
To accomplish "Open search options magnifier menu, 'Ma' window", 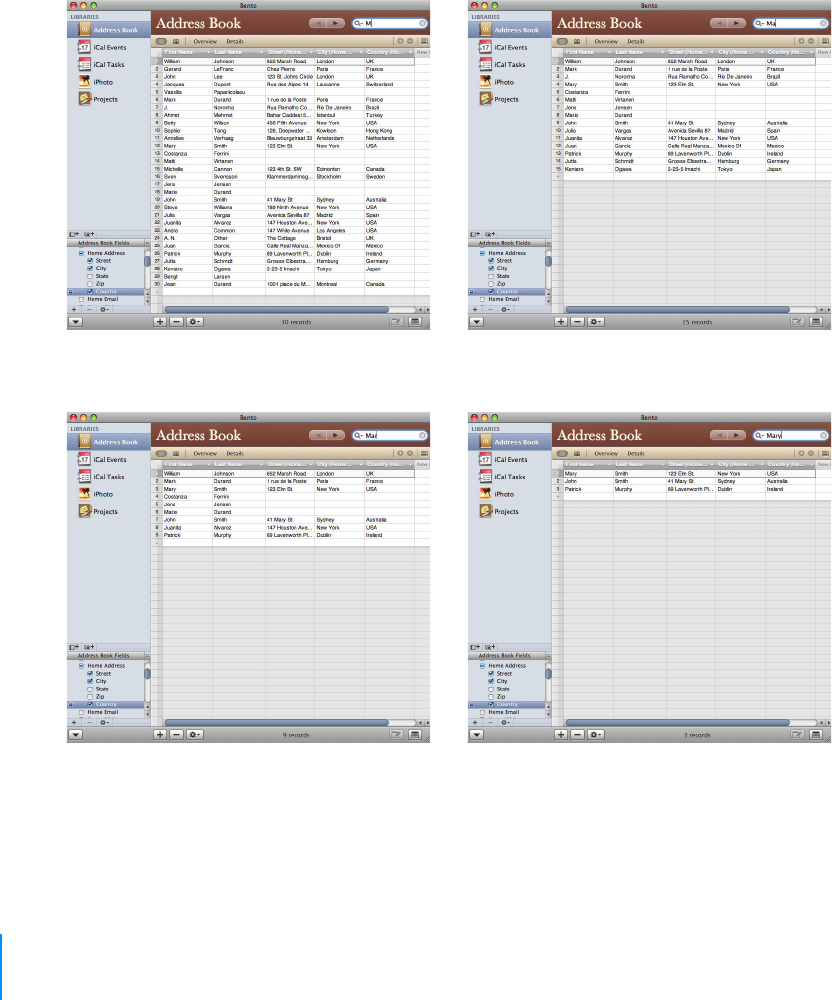I will click(x=760, y=23).
